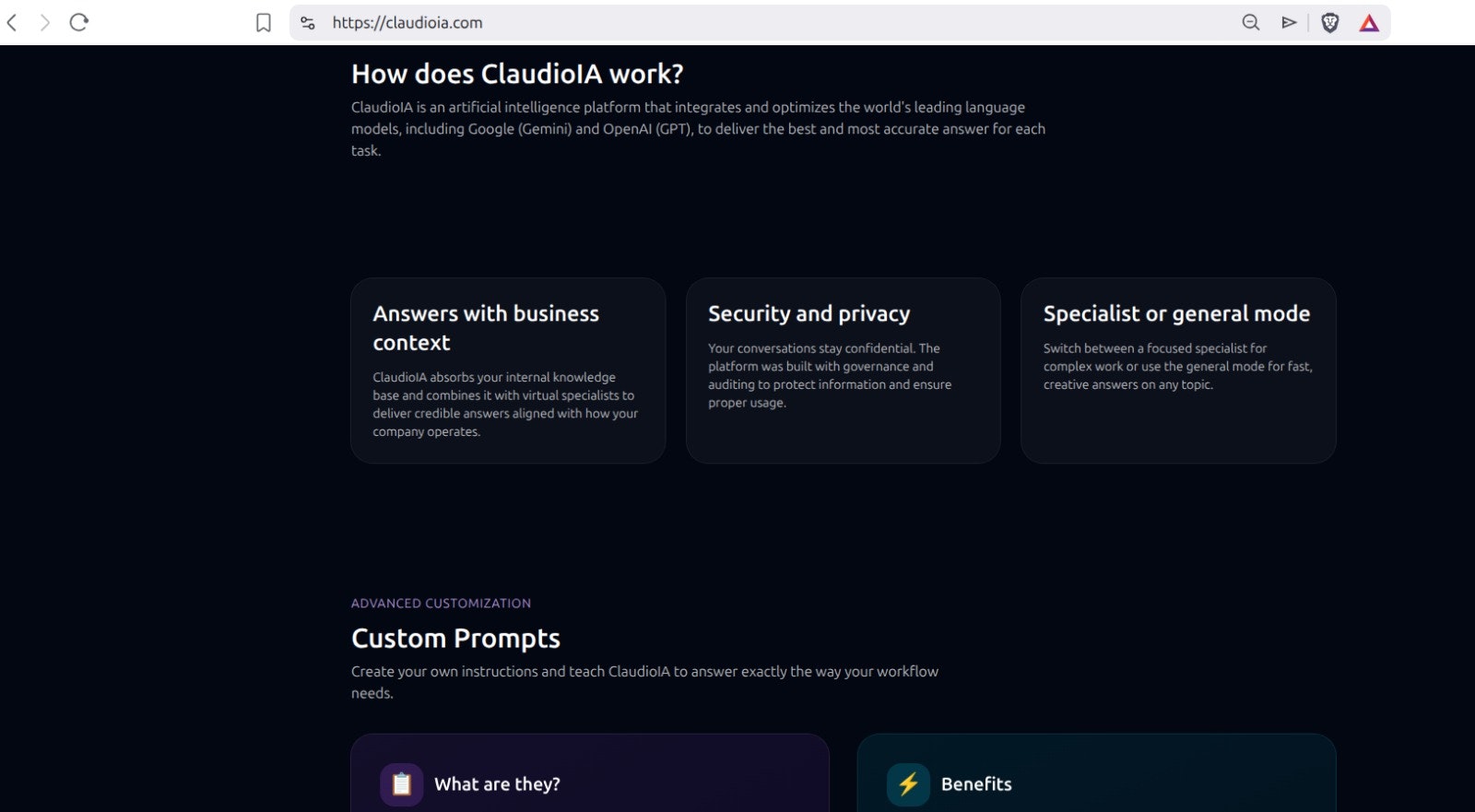Screen dimensions: 1475x812
Task: Open the Brave Rewards triangle icon
Action: pyautogui.click(x=1368, y=22)
